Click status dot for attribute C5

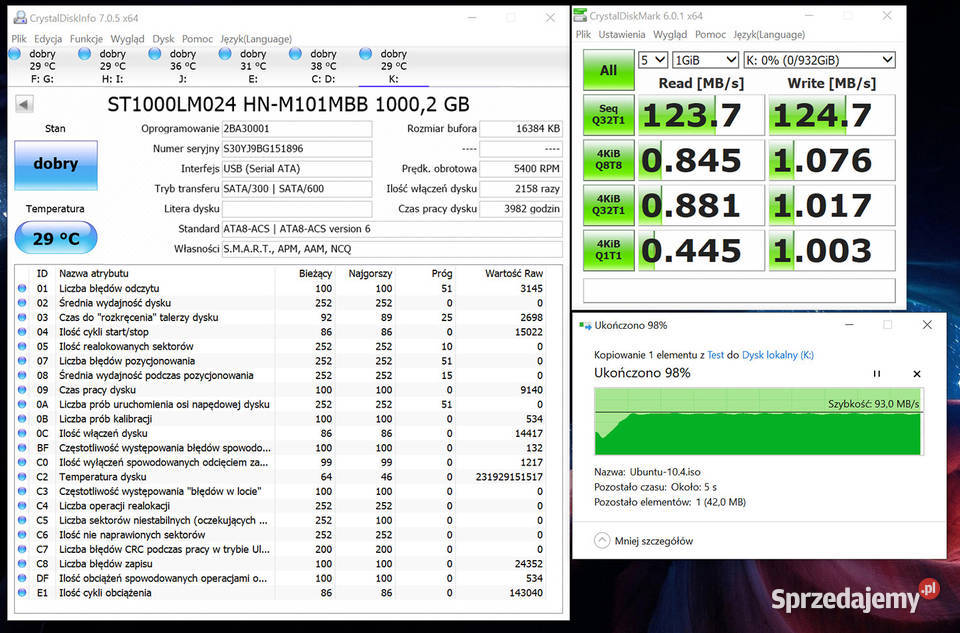pyautogui.click(x=22, y=520)
